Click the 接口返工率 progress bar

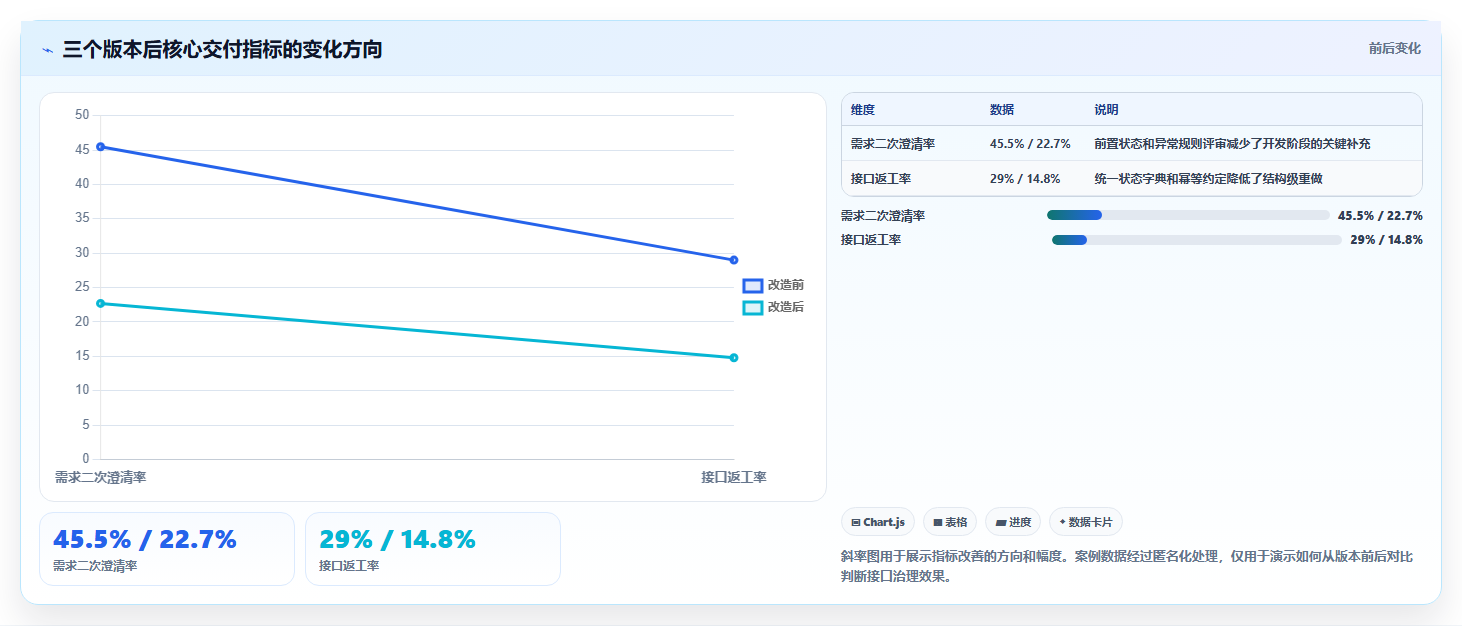click(x=1197, y=240)
